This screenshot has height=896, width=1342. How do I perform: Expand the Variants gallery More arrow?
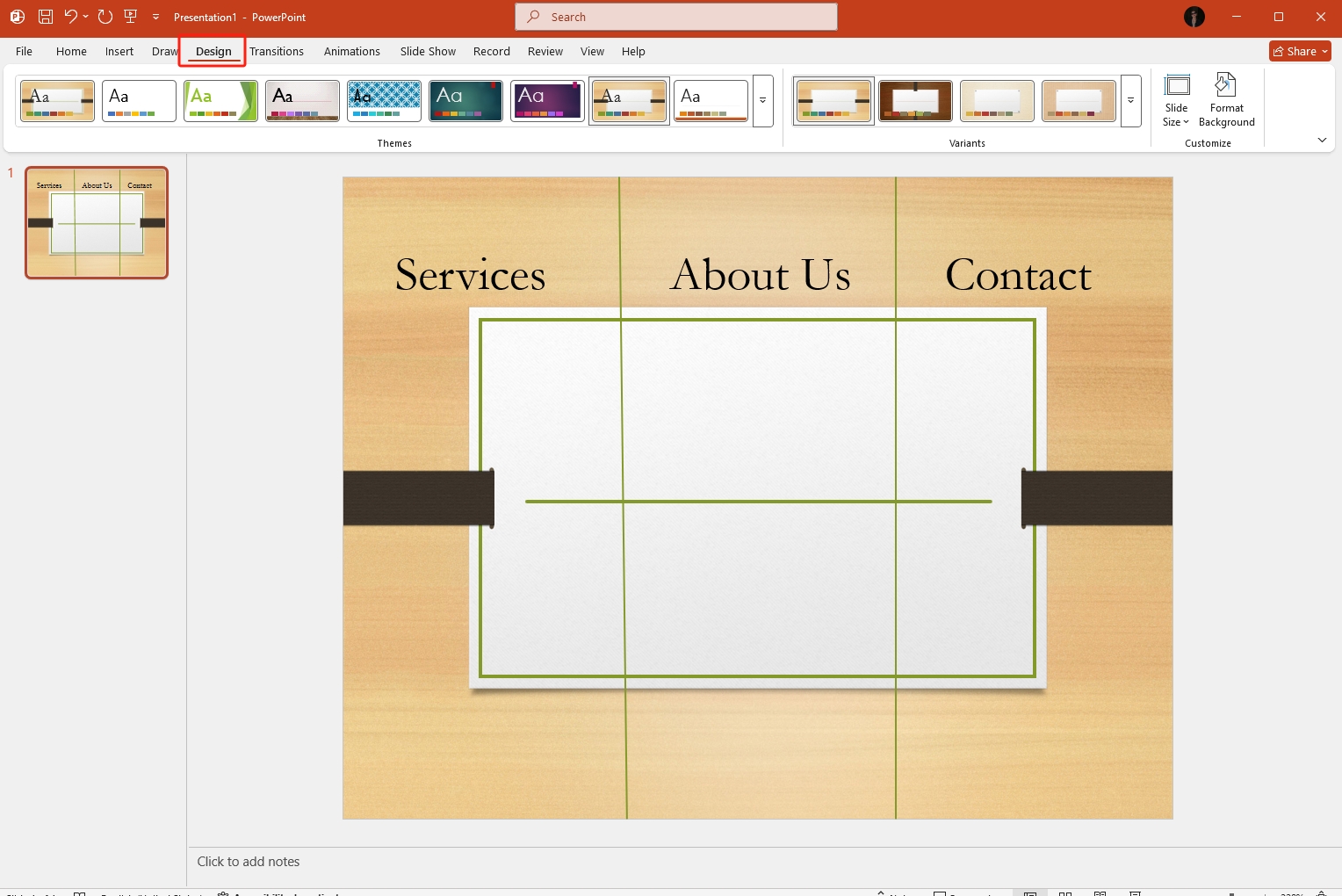[x=1131, y=101]
